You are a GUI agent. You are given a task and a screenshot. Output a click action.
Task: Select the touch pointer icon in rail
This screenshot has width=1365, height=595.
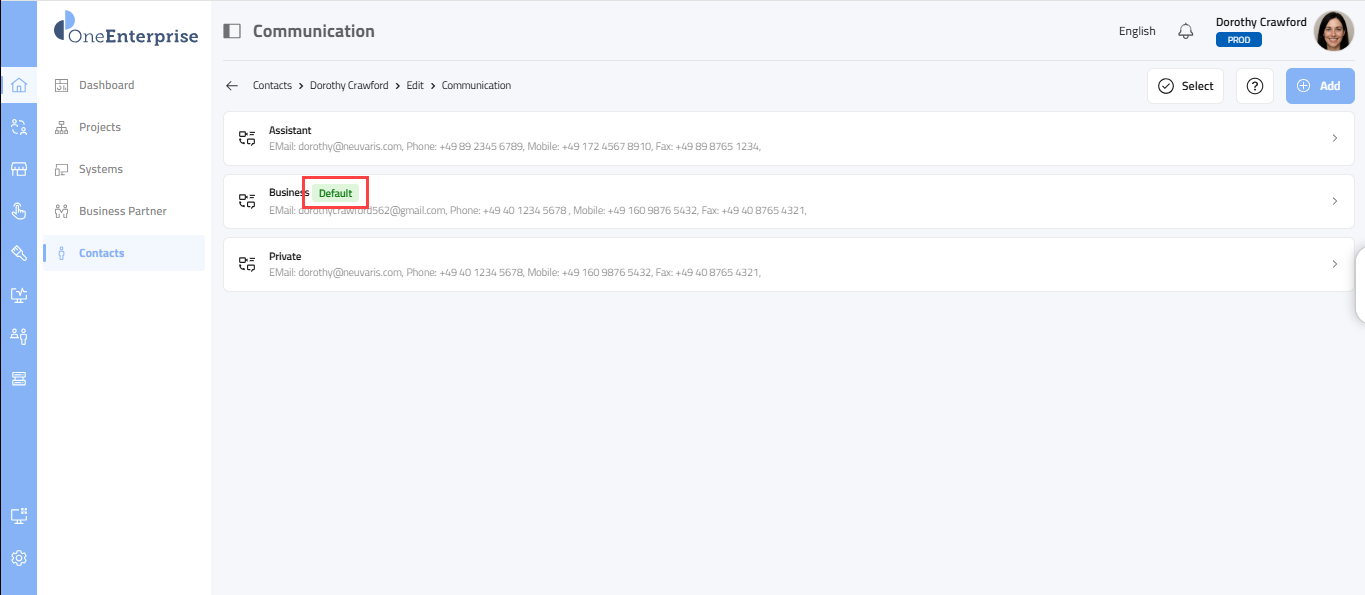pos(18,211)
